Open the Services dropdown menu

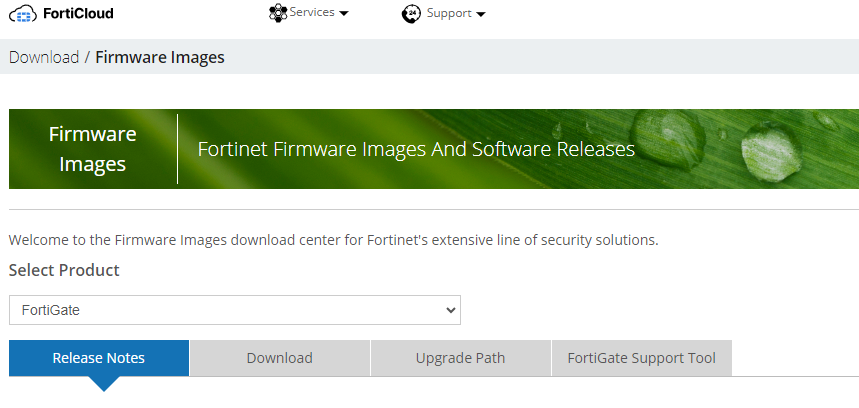(308, 13)
